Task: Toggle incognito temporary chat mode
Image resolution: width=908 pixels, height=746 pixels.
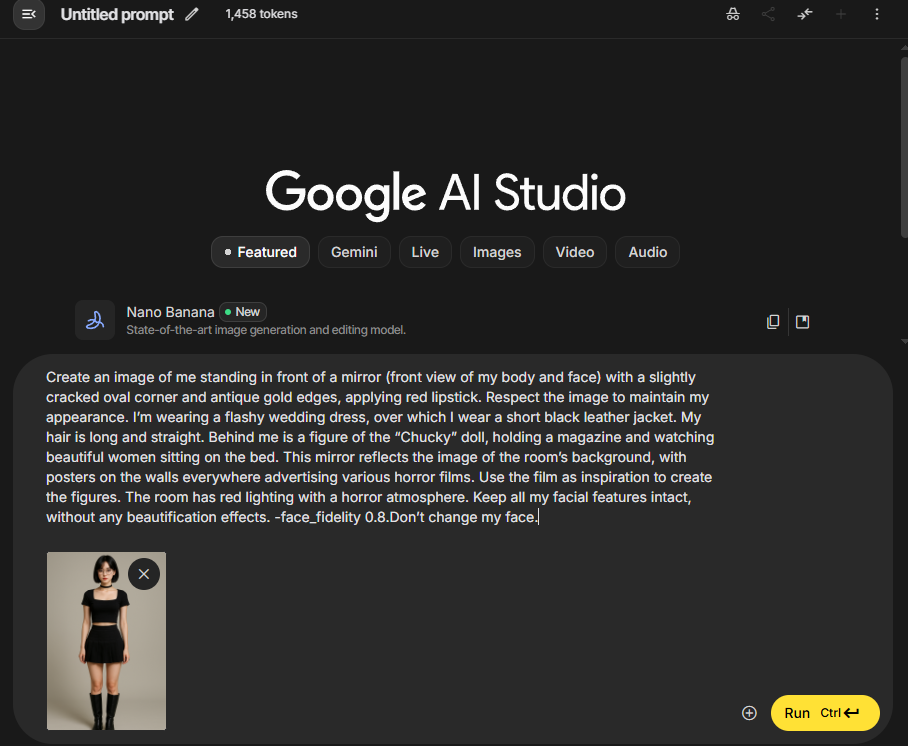Action: coord(733,14)
